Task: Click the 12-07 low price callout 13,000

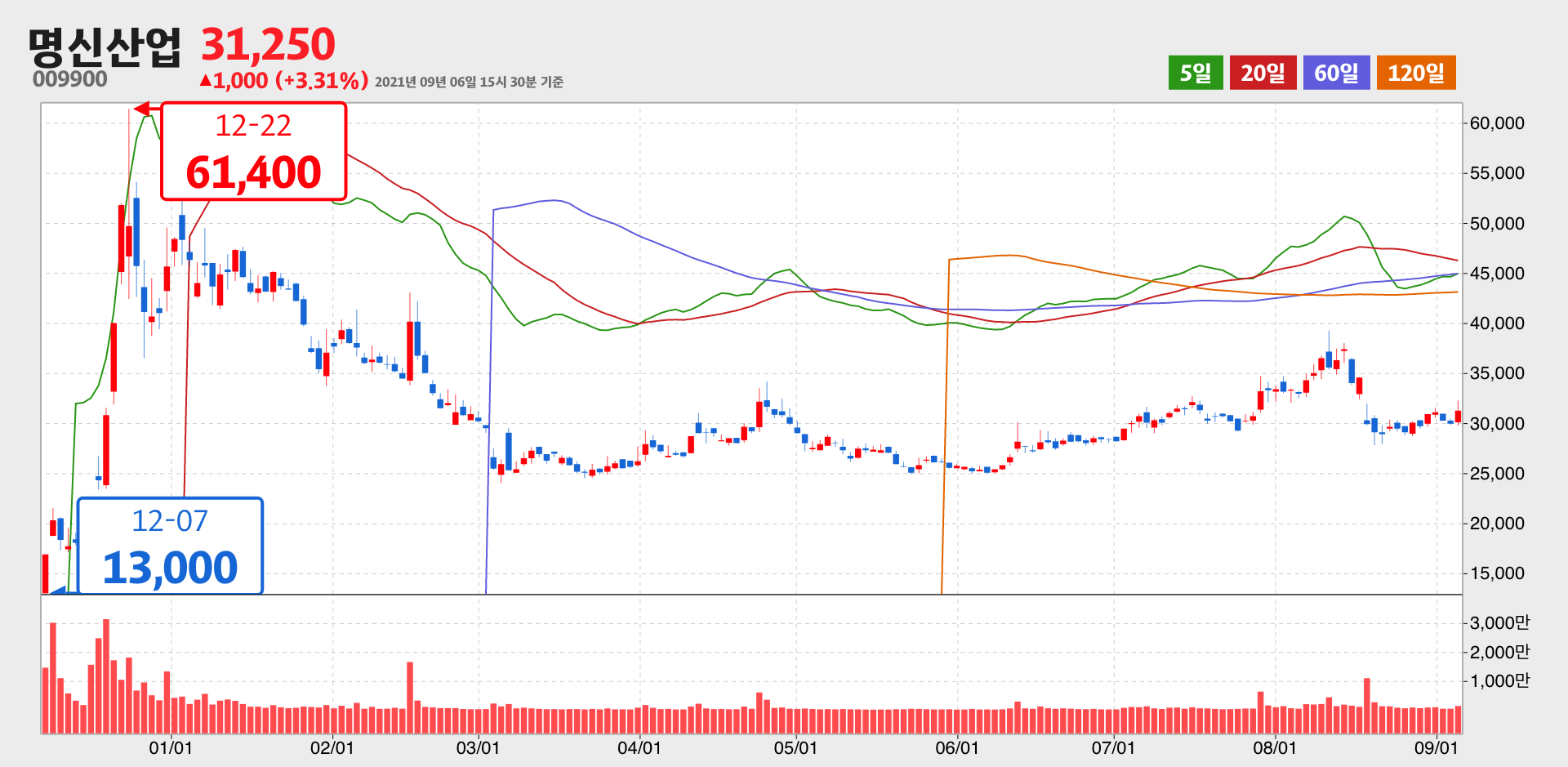Action: 170,546
